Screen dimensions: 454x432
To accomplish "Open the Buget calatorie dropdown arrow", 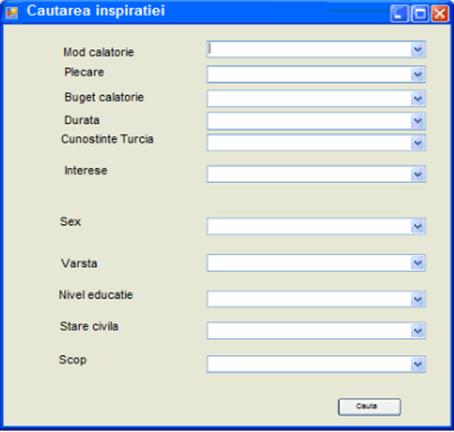I will [x=418, y=99].
